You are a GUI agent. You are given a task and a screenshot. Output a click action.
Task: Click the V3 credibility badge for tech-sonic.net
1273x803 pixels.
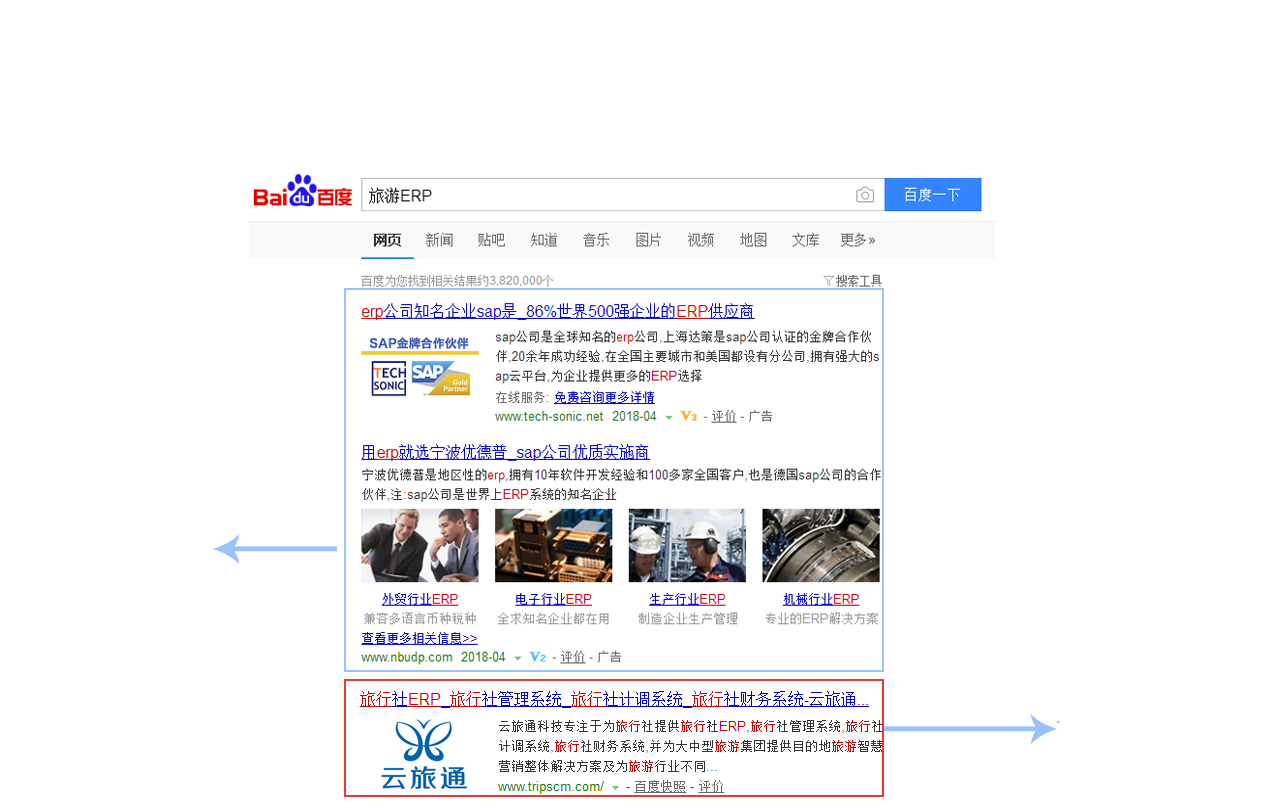tap(689, 416)
